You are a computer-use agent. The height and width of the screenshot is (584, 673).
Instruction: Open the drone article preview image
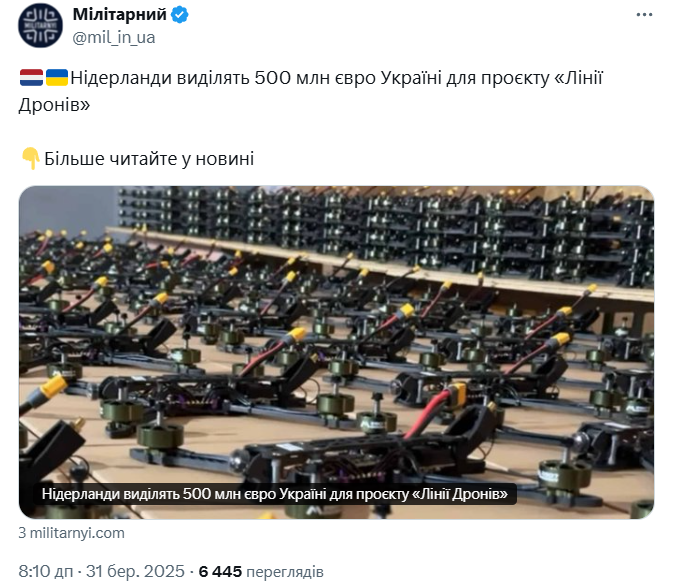click(x=336, y=352)
